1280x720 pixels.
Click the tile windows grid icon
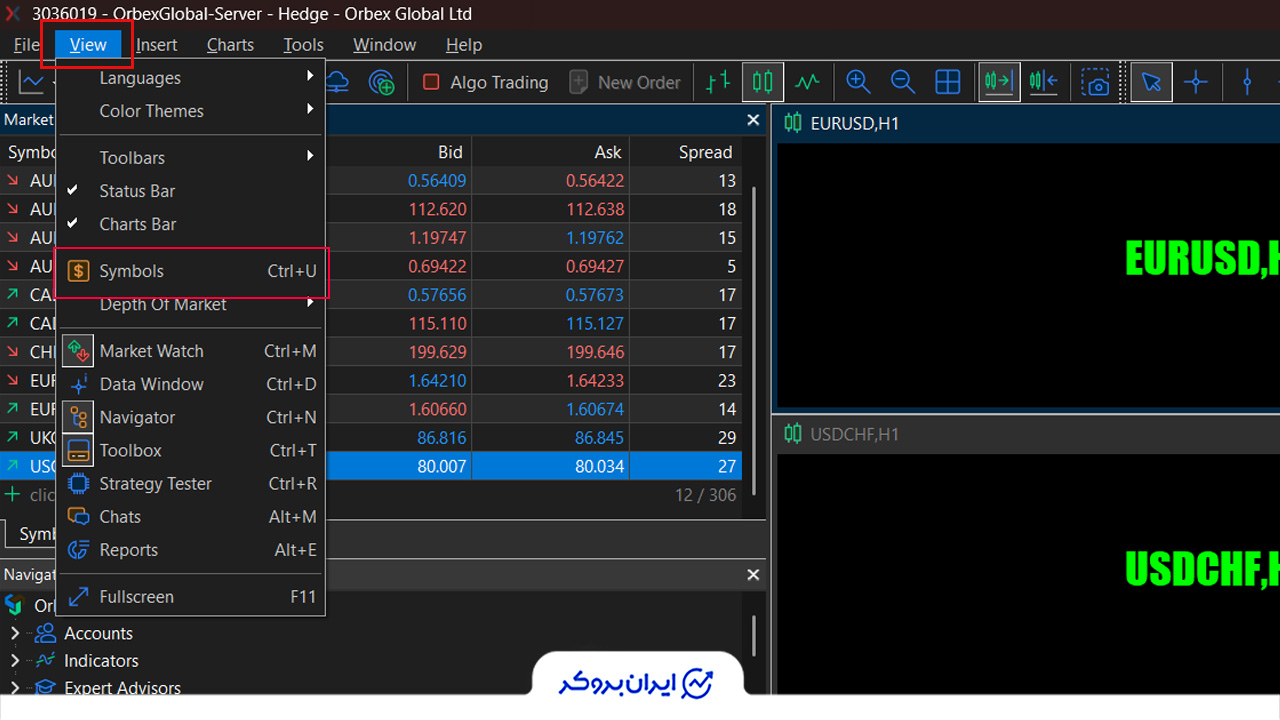(x=948, y=82)
